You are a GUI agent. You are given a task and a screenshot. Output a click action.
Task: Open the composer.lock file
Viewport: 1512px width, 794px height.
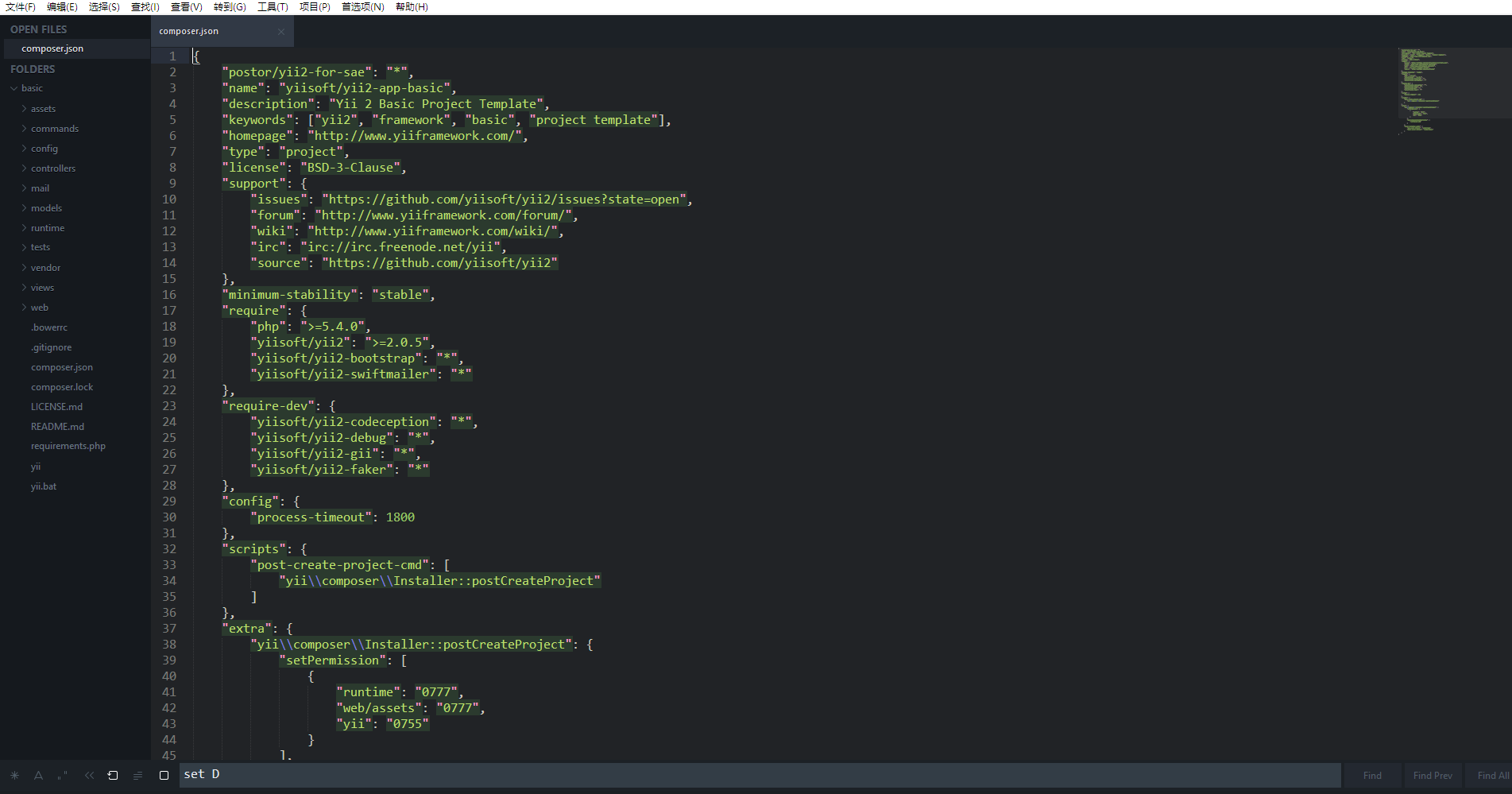(x=62, y=387)
